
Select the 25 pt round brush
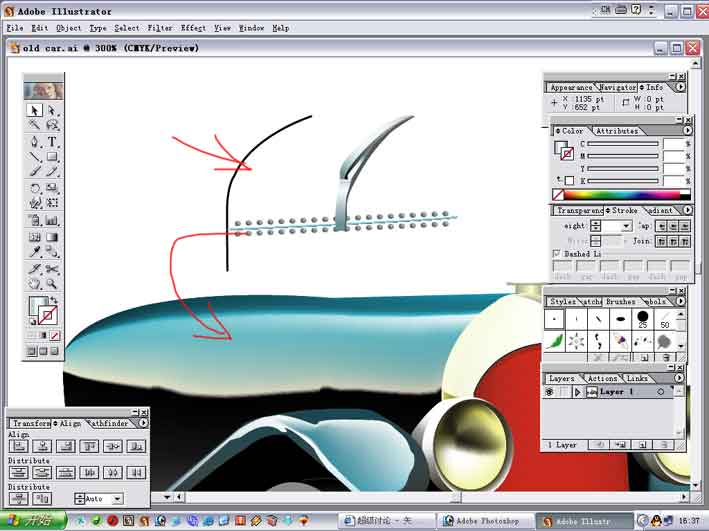click(643, 319)
